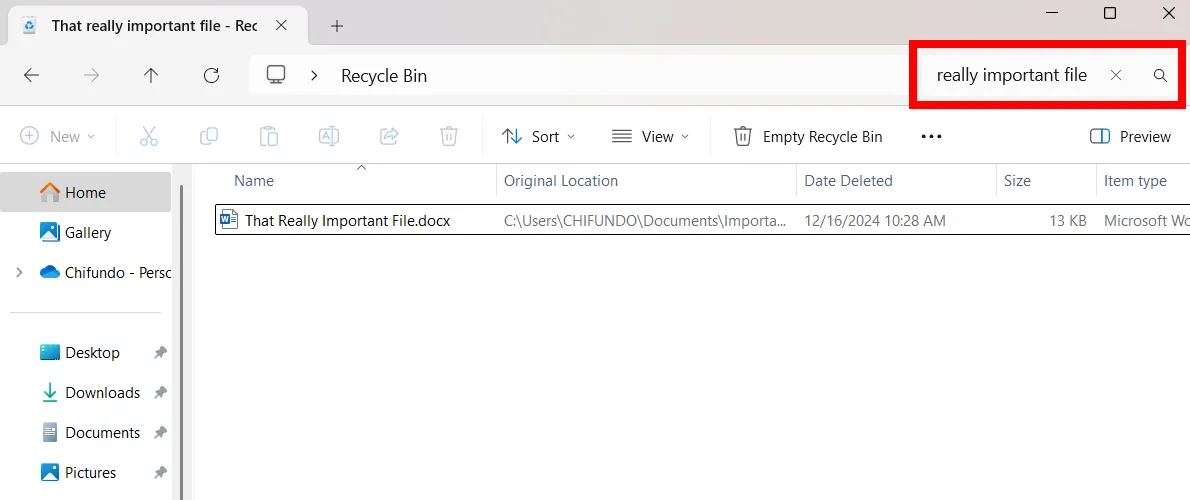
Task: Go back using the back arrow
Action: coord(31,75)
